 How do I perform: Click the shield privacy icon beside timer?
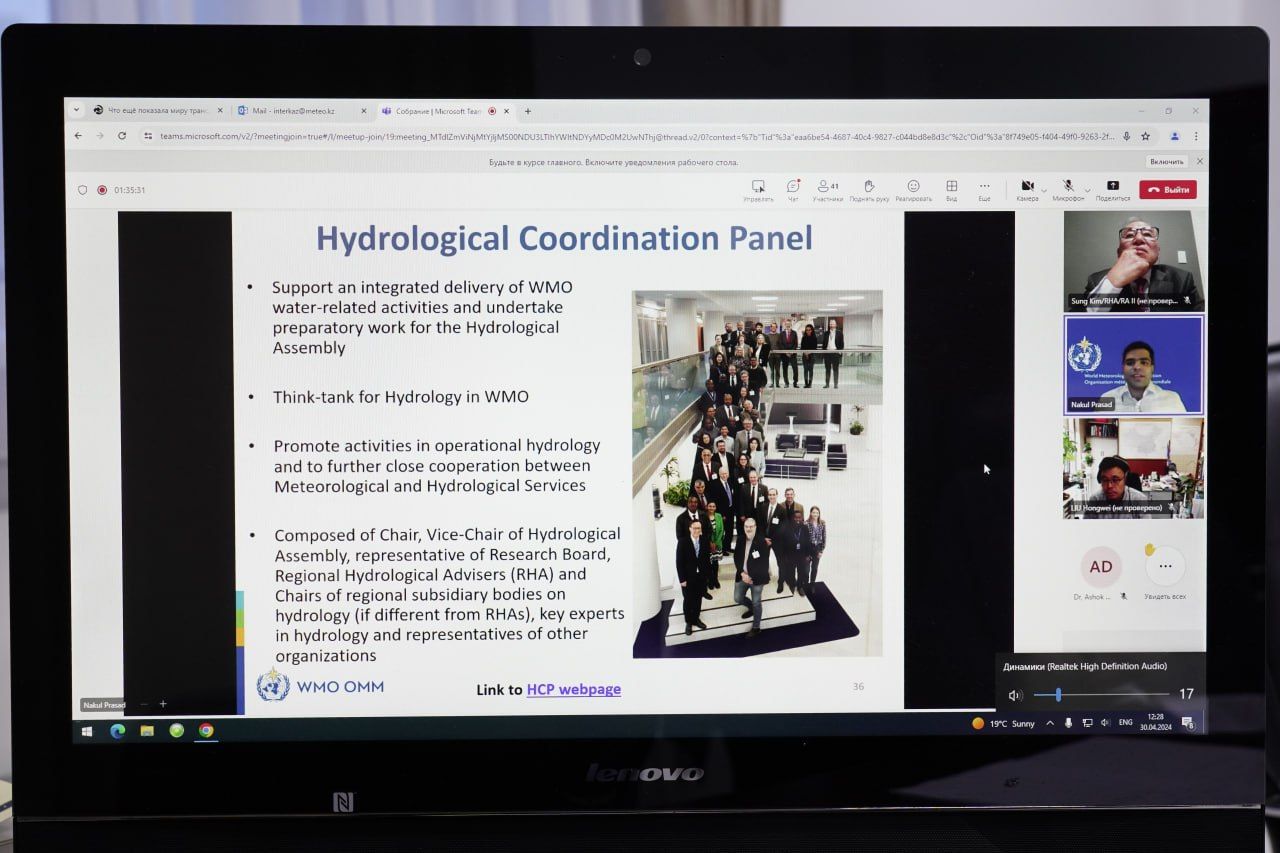(83, 190)
